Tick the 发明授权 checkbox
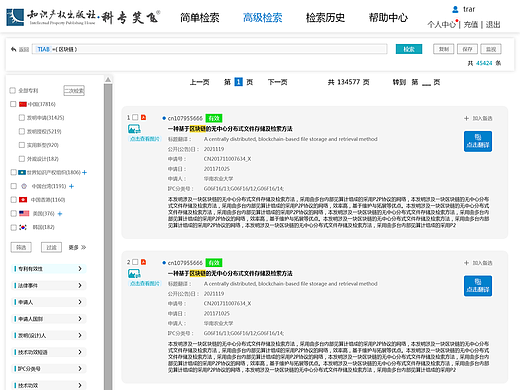Screen dimensions: 520x390 coord(22,131)
